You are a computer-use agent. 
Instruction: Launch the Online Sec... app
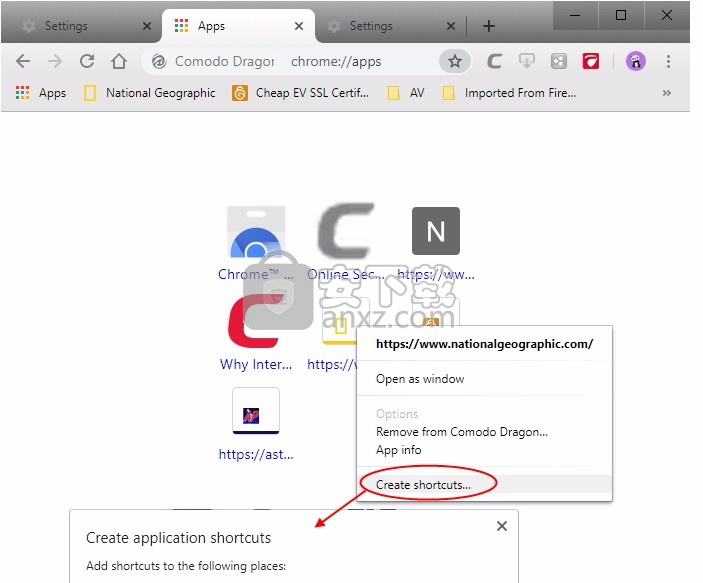(346, 231)
